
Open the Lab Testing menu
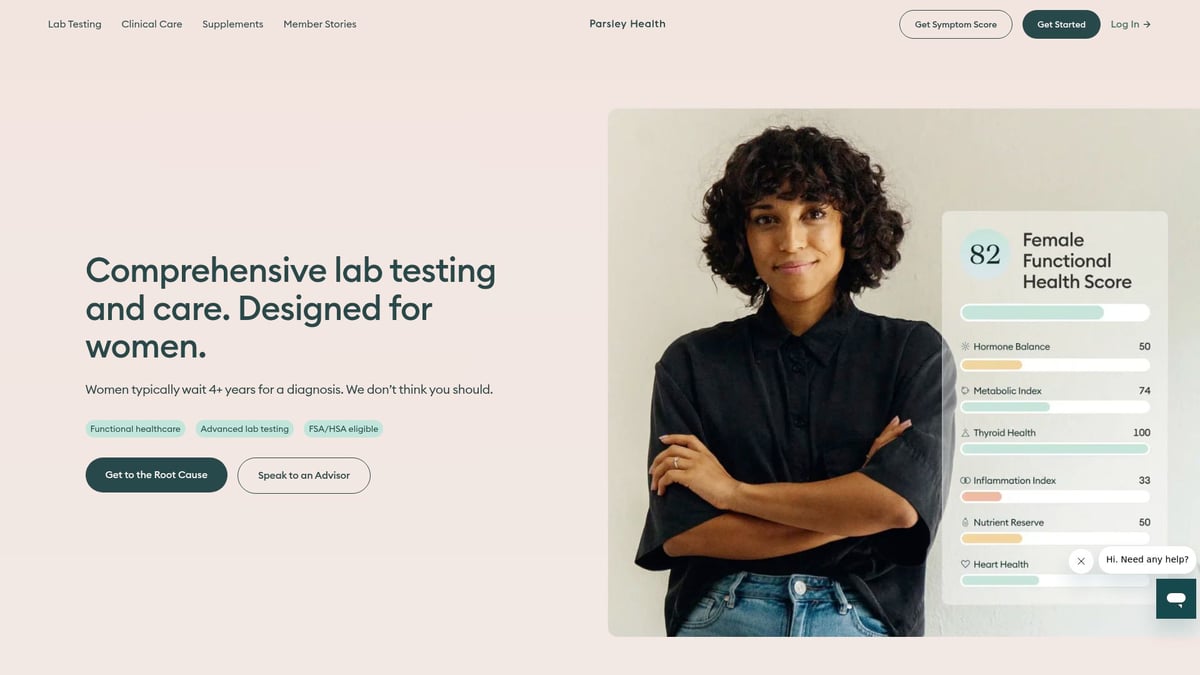coord(75,24)
